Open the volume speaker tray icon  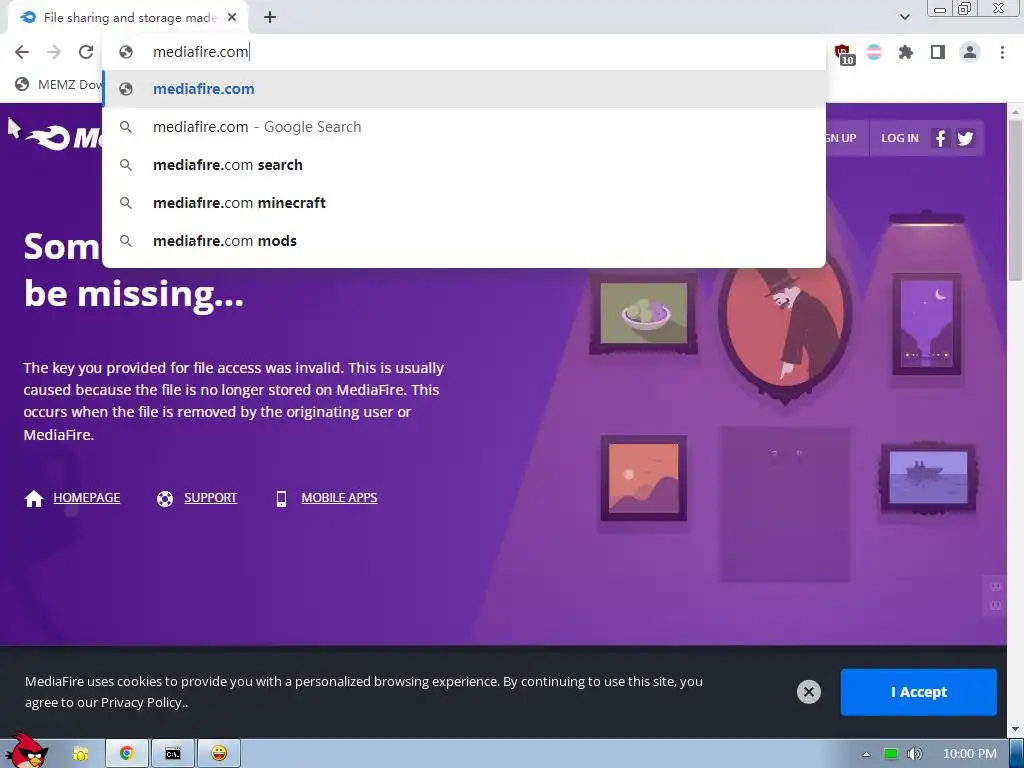(x=915, y=754)
